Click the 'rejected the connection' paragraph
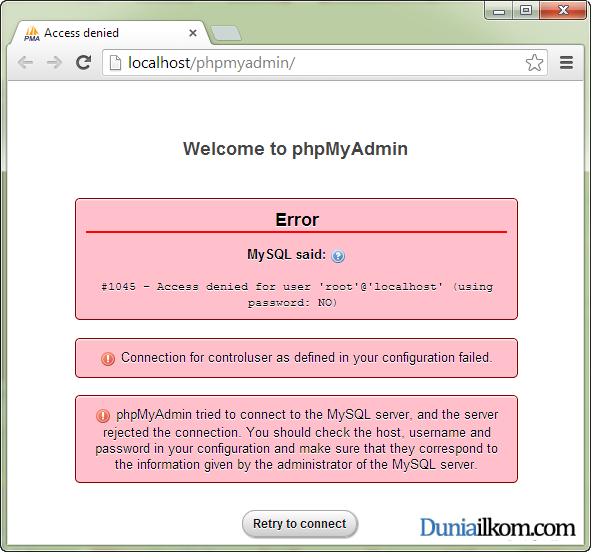The height and width of the screenshot is (552, 591). (297, 440)
